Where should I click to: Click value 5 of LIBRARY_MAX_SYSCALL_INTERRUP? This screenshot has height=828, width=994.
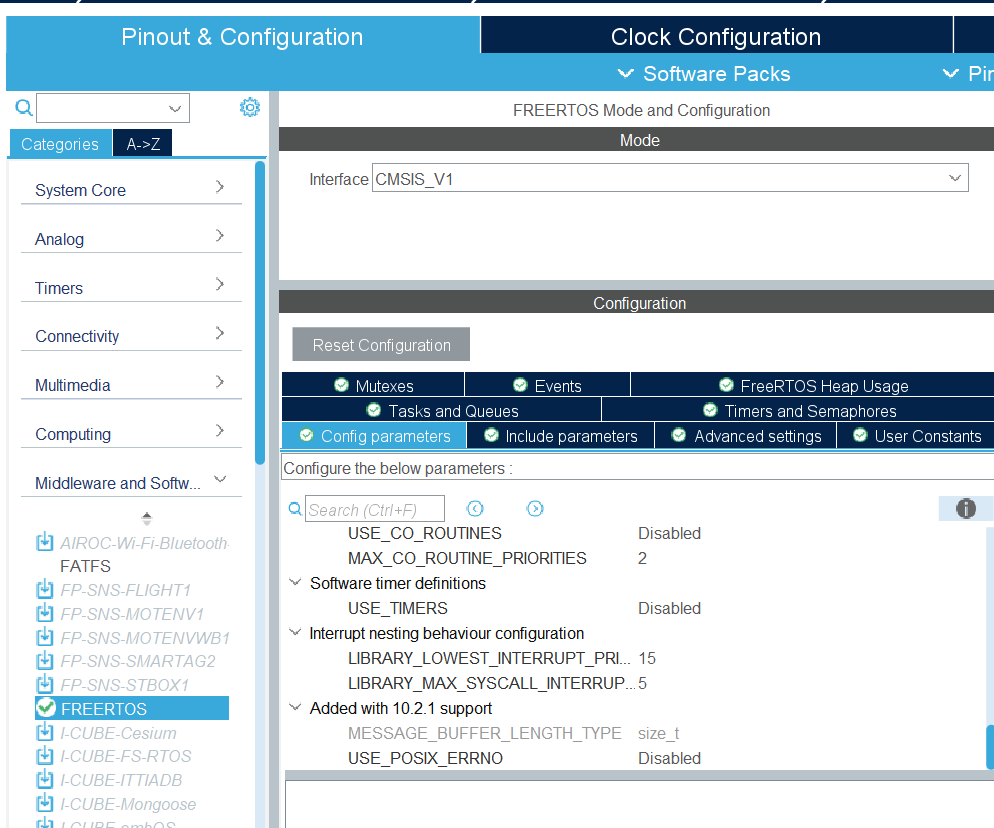click(x=642, y=683)
